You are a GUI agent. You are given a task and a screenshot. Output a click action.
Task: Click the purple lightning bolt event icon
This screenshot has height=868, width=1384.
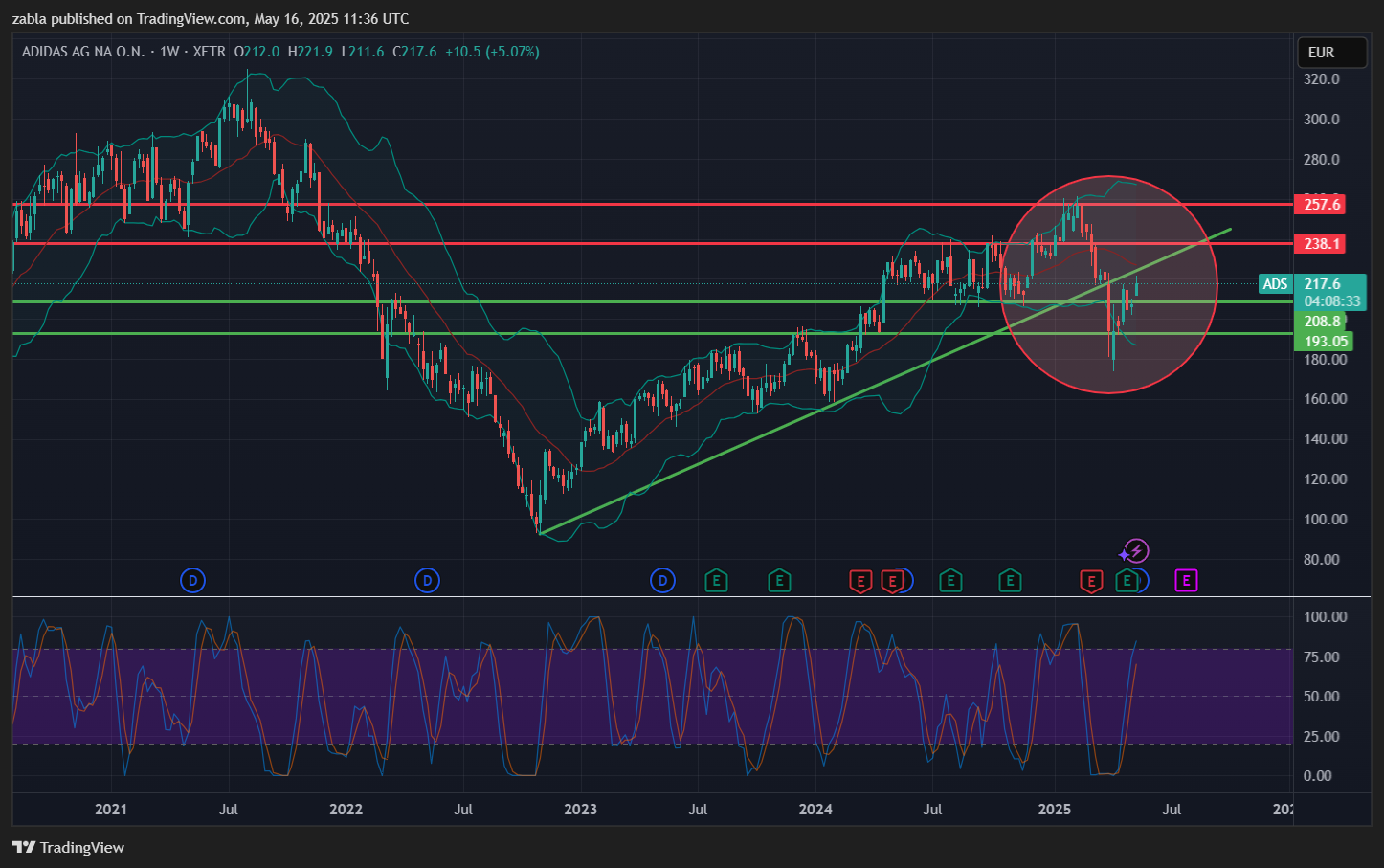pyautogui.click(x=1135, y=551)
